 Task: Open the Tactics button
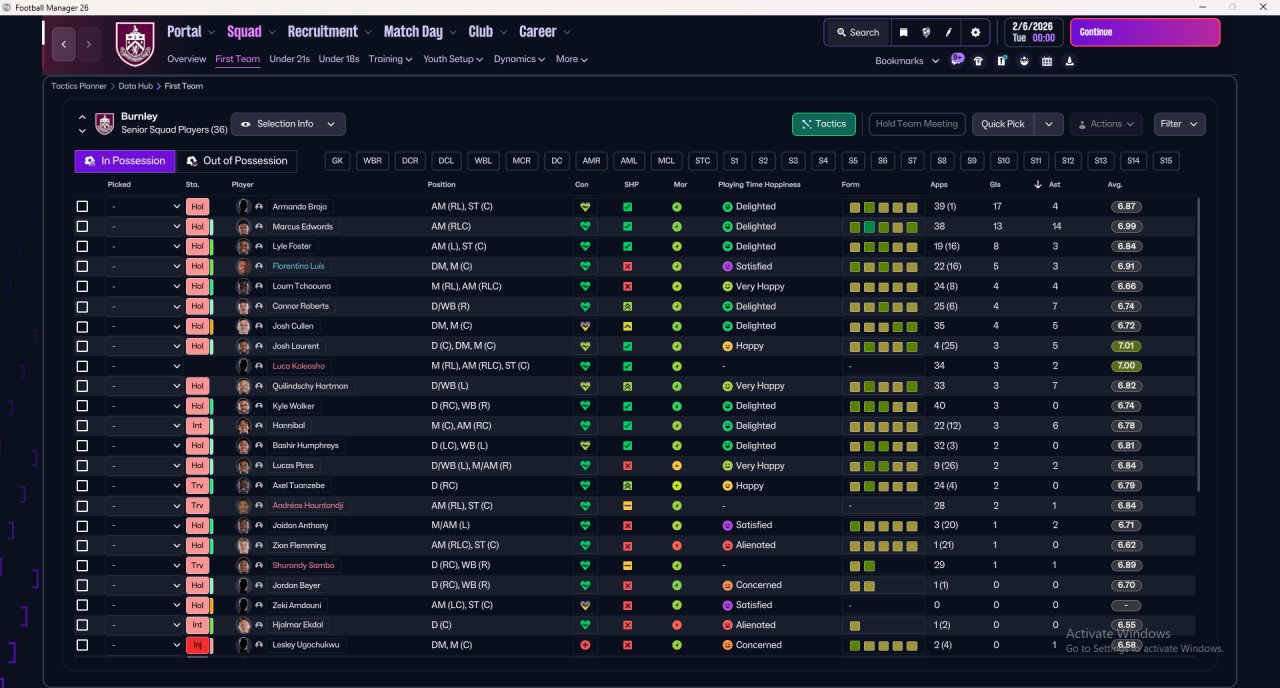[824, 124]
